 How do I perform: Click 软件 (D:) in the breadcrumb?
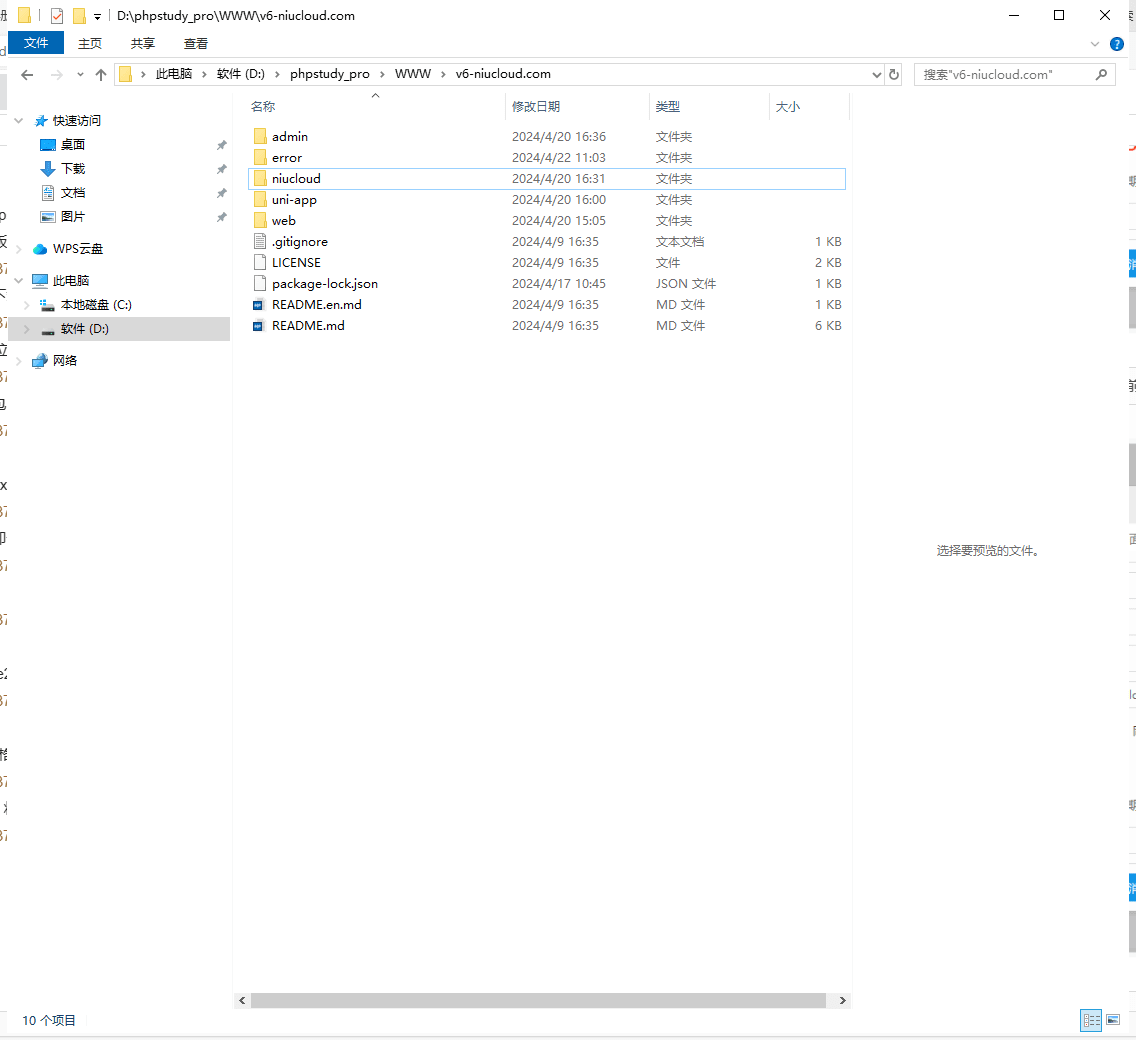[x=241, y=74]
